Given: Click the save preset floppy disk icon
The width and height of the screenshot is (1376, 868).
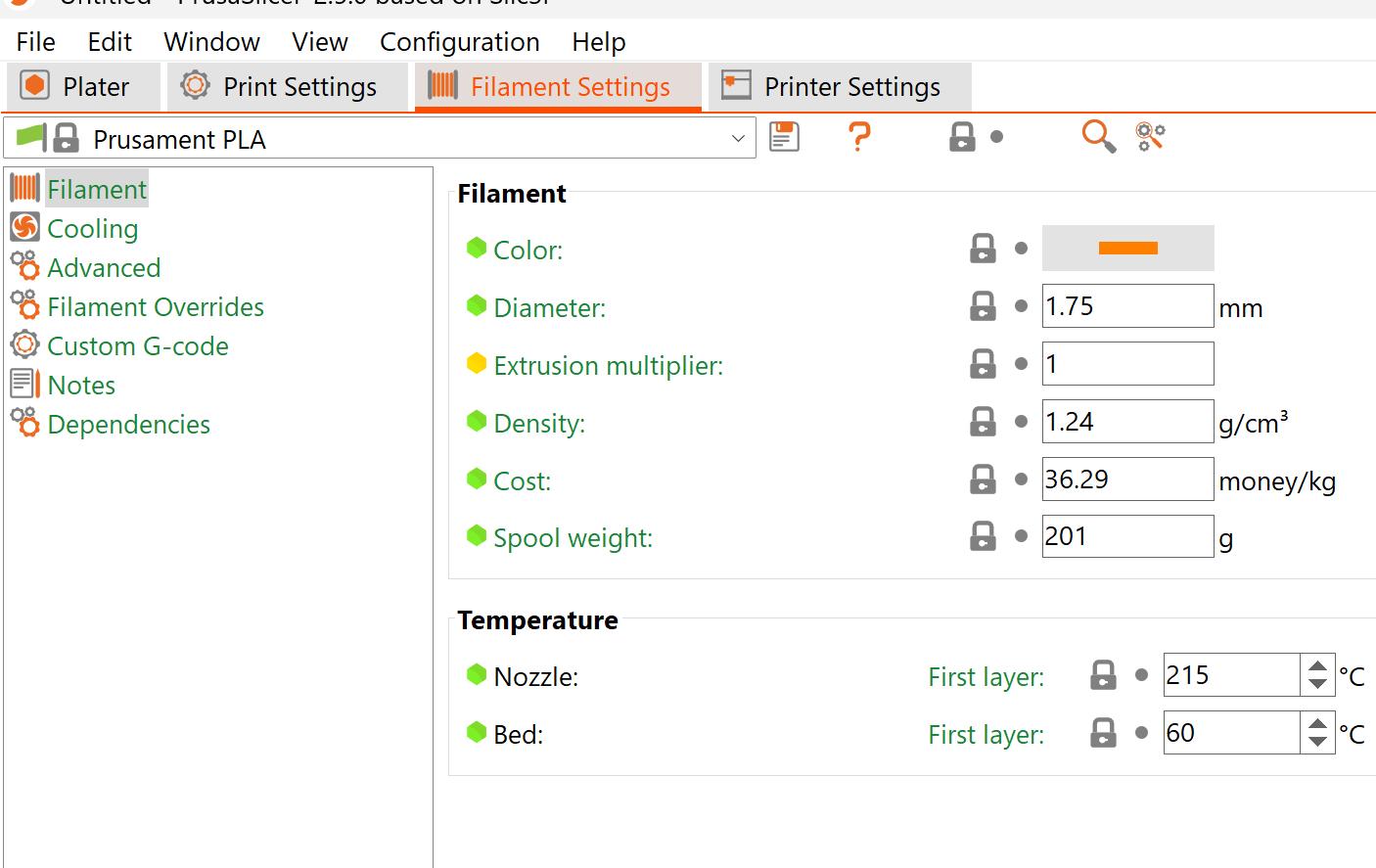Looking at the screenshot, I should pyautogui.click(x=784, y=137).
